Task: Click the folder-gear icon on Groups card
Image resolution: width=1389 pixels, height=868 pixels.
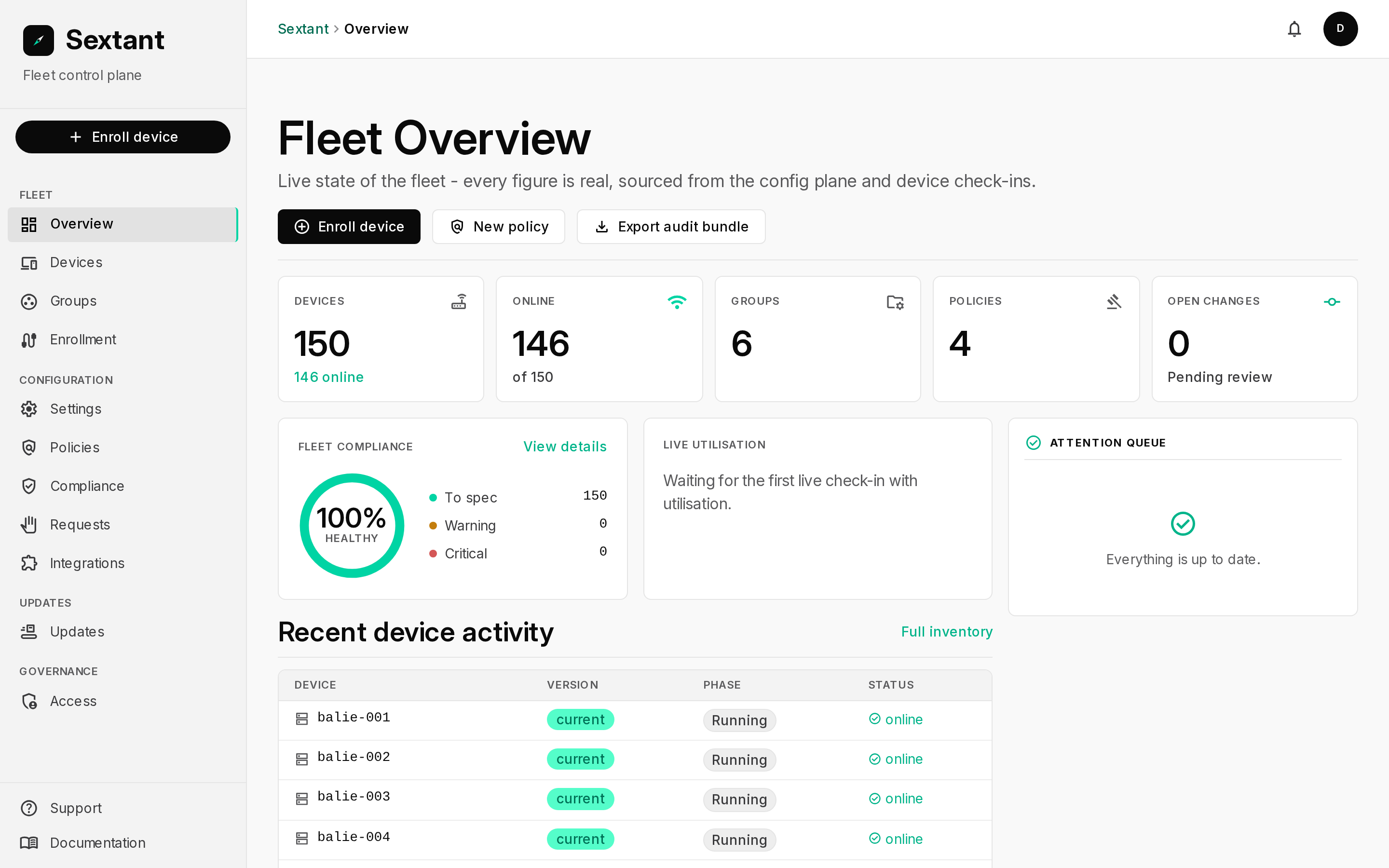Action: pyautogui.click(x=895, y=302)
